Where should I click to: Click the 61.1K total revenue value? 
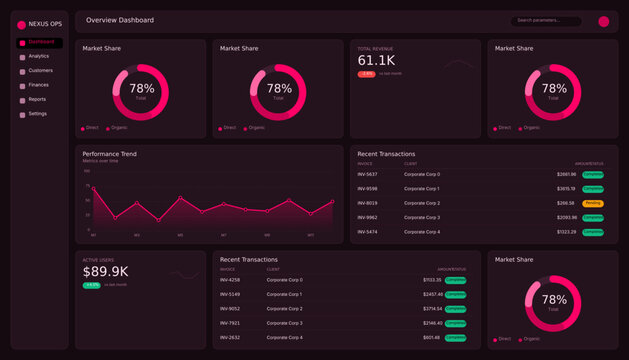point(376,61)
